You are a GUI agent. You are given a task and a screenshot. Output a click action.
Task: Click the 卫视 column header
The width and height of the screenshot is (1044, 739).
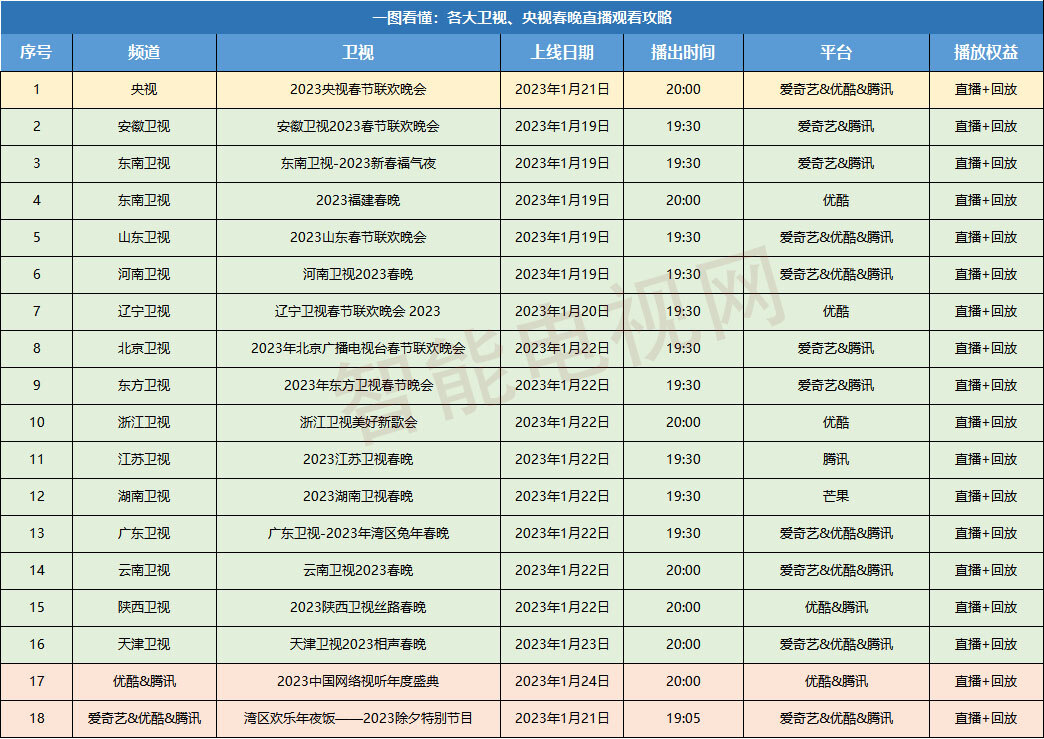point(358,53)
